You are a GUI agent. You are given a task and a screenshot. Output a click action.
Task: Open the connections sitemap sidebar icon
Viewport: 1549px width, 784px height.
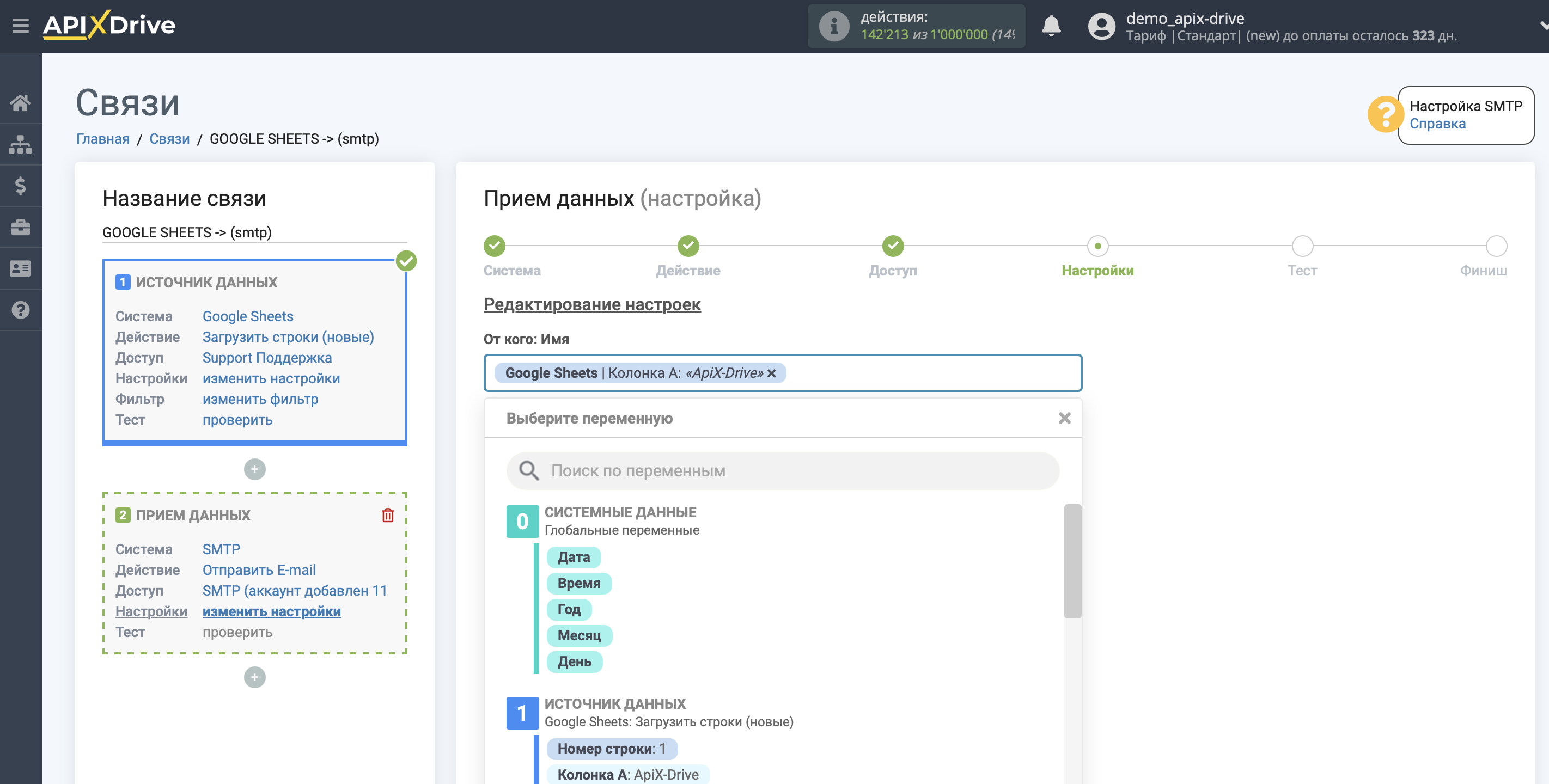tap(21, 144)
